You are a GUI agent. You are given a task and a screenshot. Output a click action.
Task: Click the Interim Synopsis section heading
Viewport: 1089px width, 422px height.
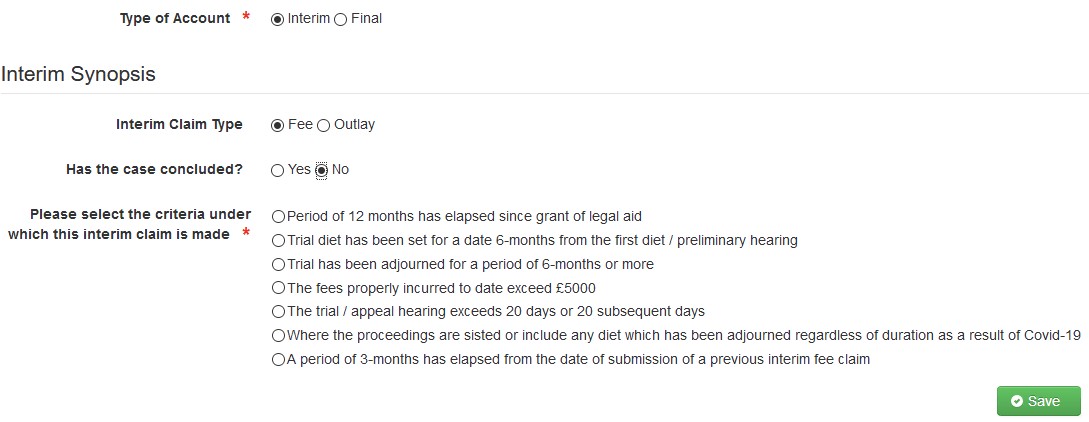tap(78, 74)
